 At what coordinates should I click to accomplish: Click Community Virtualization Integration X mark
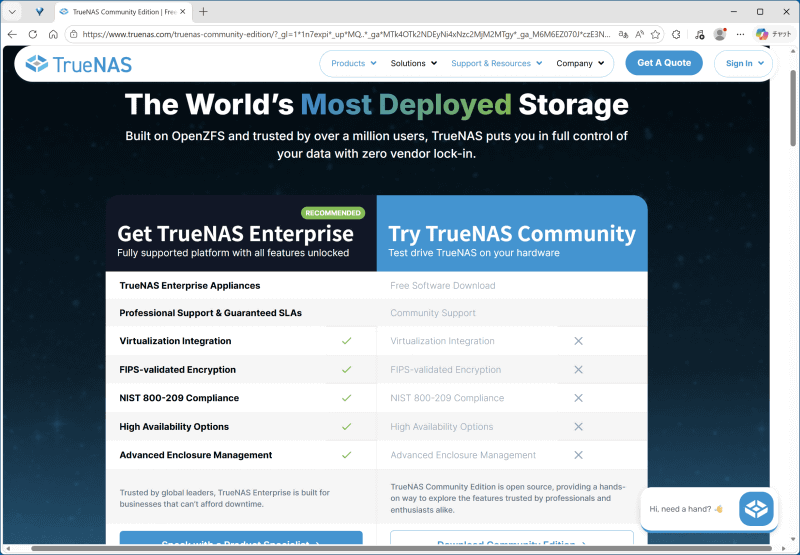pos(578,341)
